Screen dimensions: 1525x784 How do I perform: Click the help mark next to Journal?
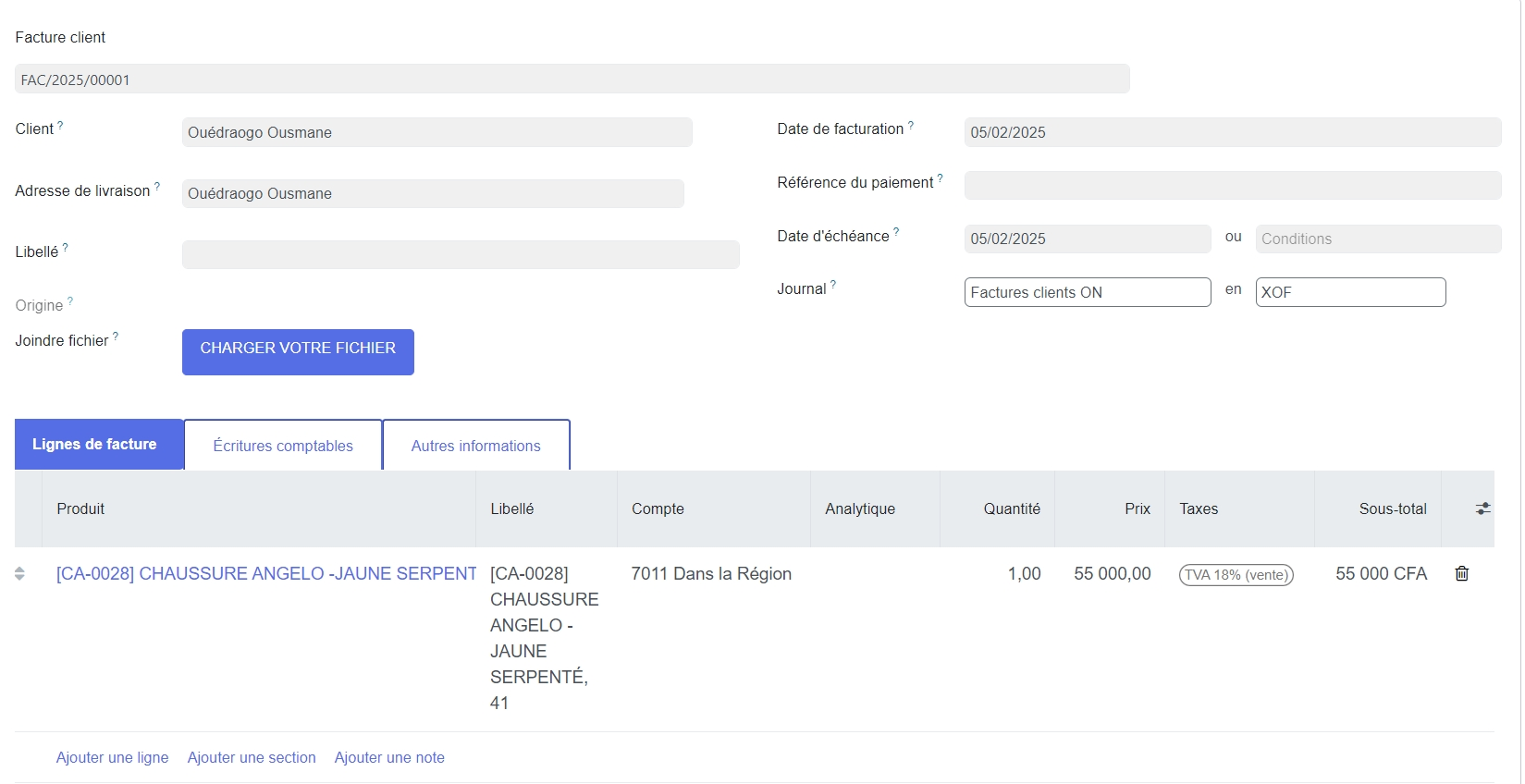pyautogui.click(x=833, y=285)
